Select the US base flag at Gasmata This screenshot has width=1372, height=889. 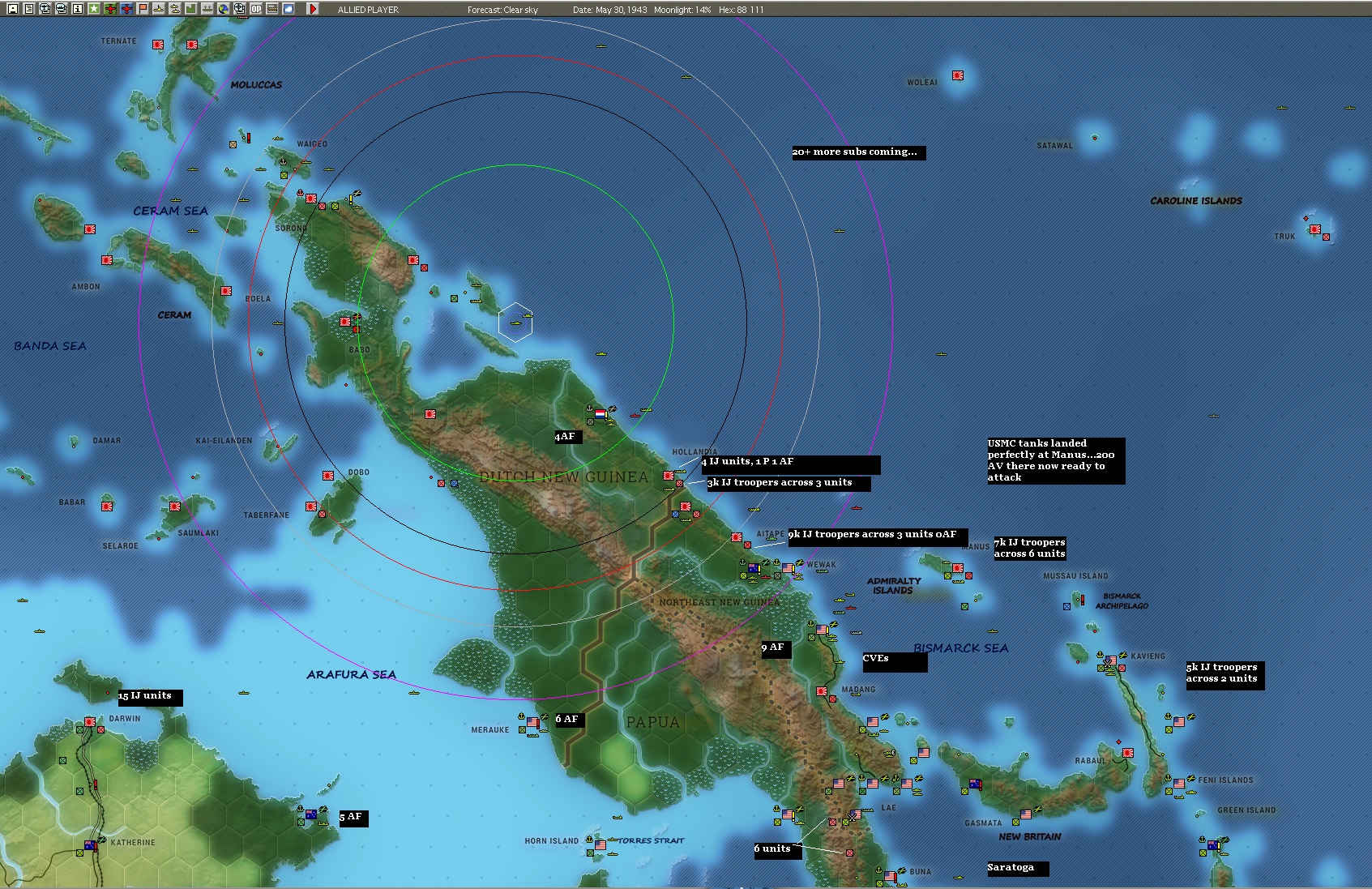1026,814
